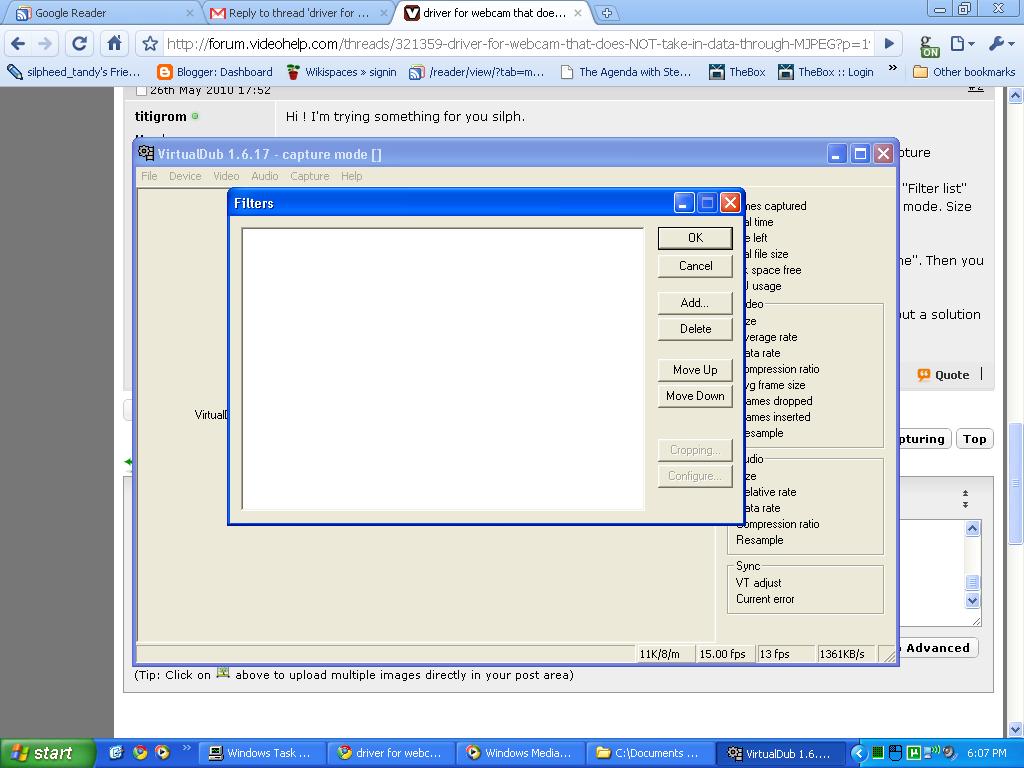Open the VirtualDub Capture menu
The width and height of the screenshot is (1024, 768).
[x=310, y=176]
